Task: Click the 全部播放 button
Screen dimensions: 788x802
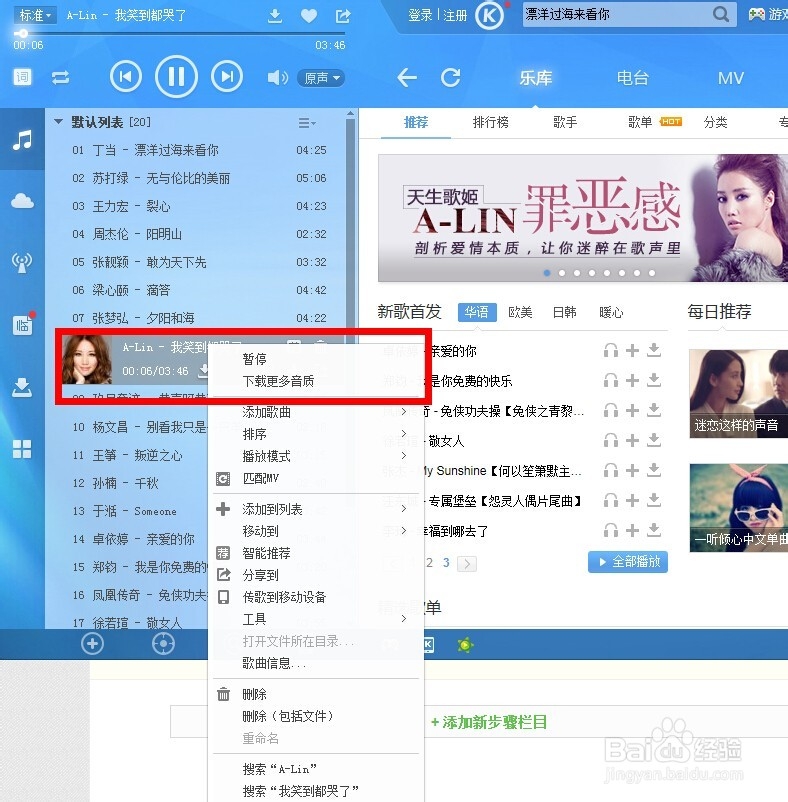Action: [628, 562]
